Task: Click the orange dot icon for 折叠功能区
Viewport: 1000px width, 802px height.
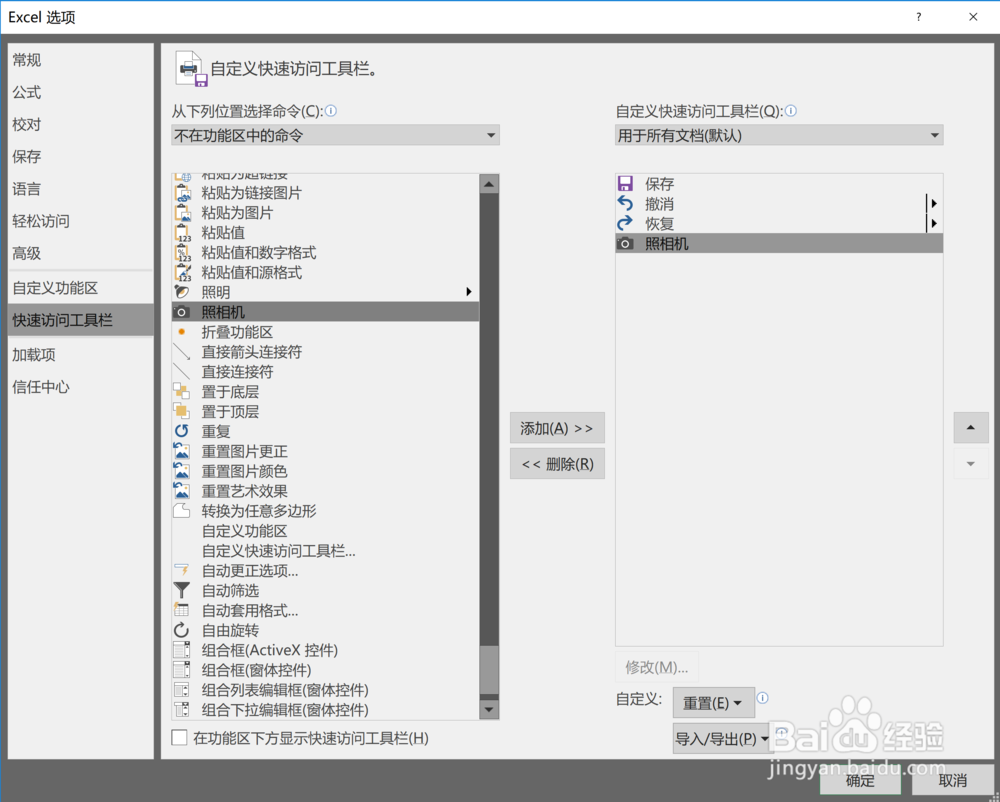Action: coord(182,332)
